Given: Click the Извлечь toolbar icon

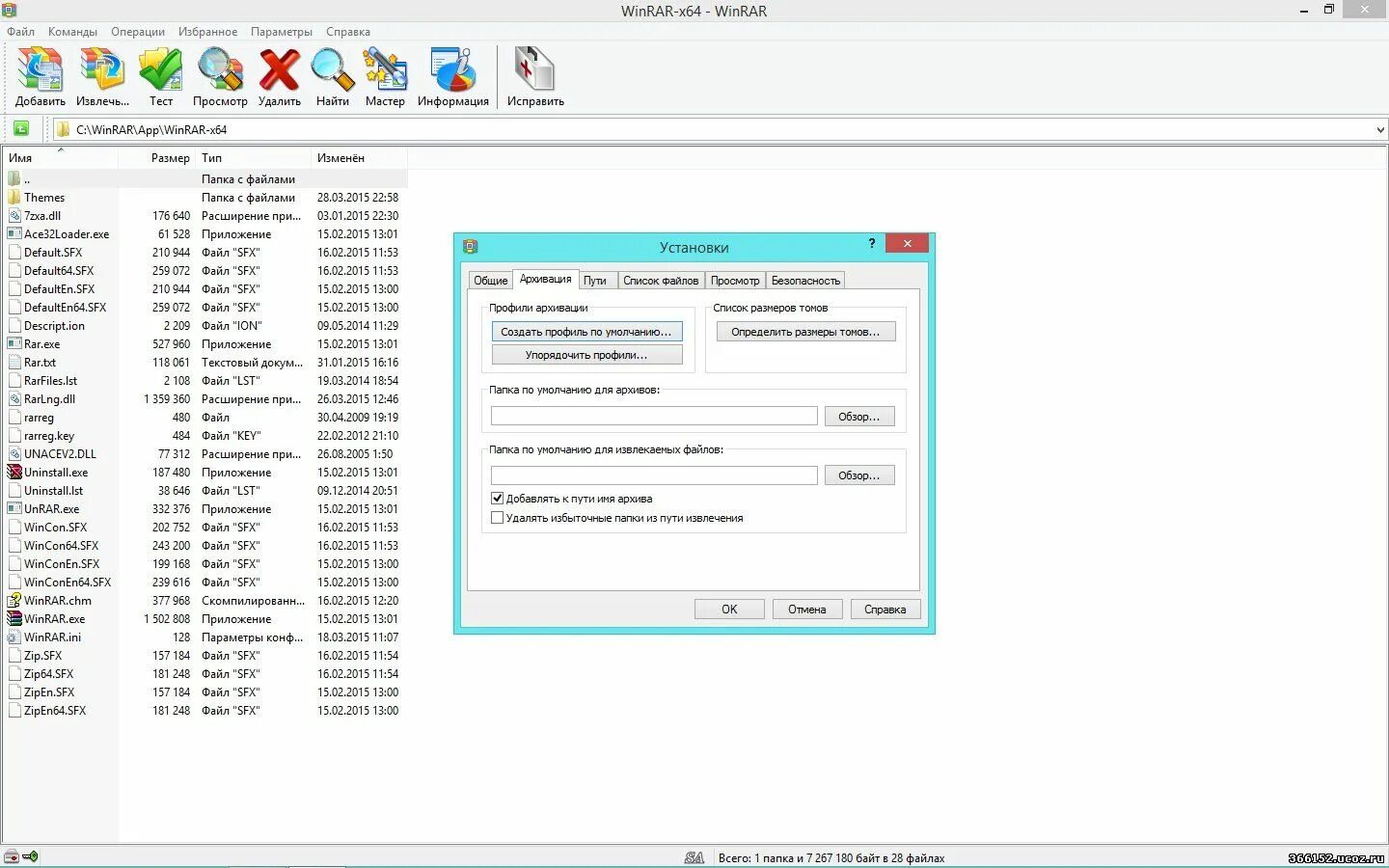Looking at the screenshot, I should point(102,70).
